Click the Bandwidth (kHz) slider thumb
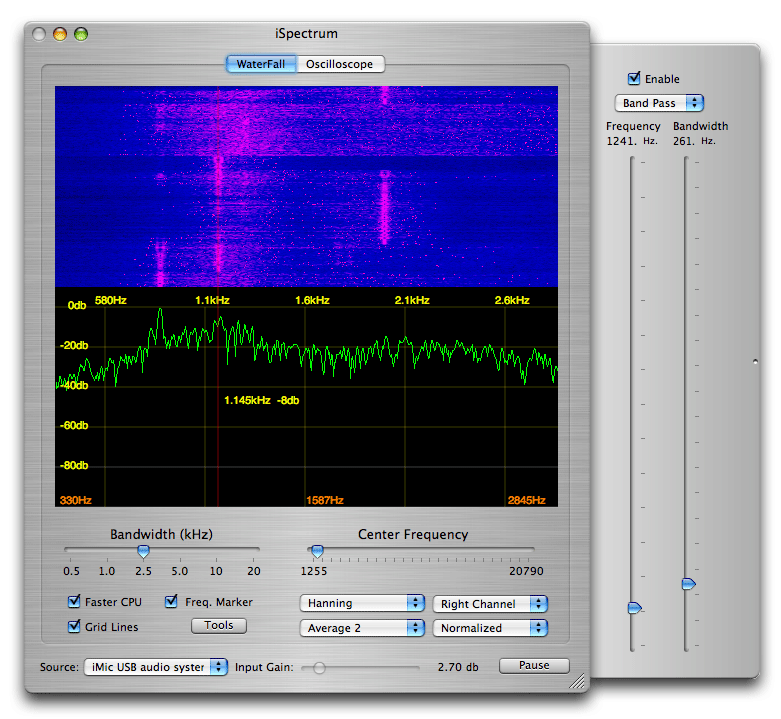The image size is (781, 719). coord(143,551)
